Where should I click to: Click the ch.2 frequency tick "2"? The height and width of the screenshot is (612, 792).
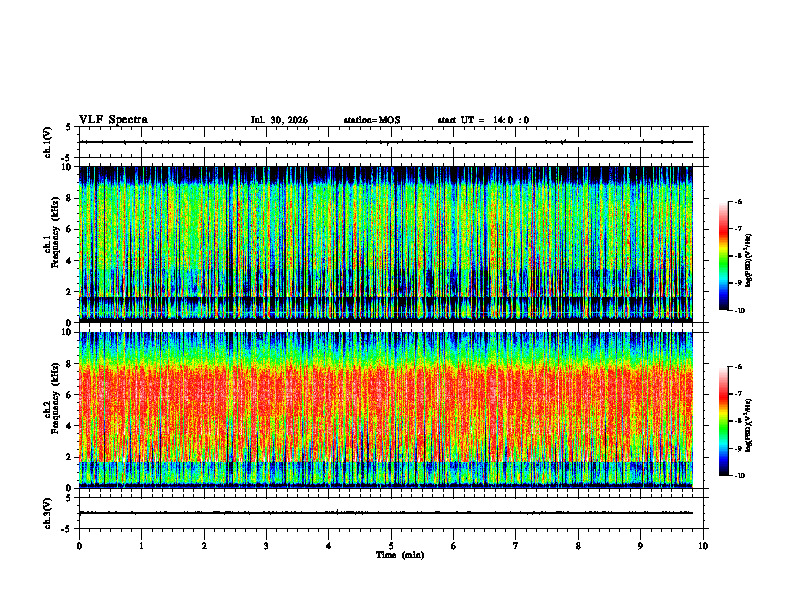pyautogui.click(x=70, y=457)
